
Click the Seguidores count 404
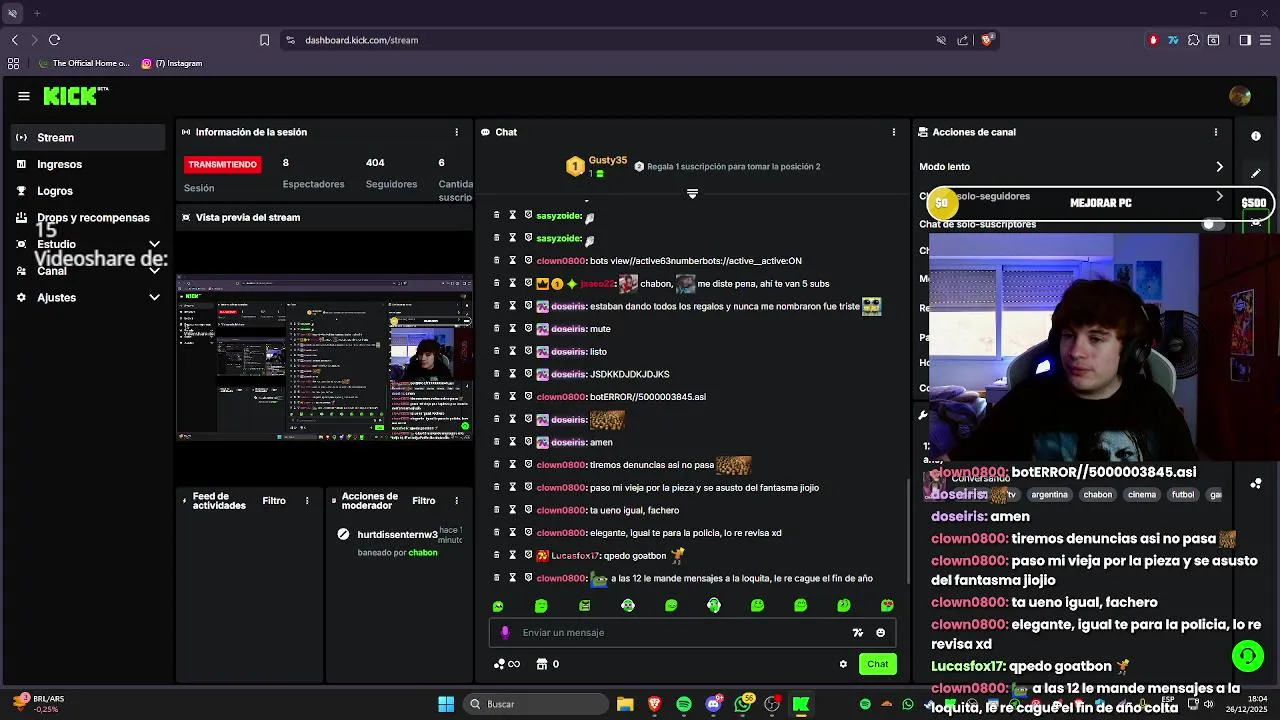tap(375, 162)
